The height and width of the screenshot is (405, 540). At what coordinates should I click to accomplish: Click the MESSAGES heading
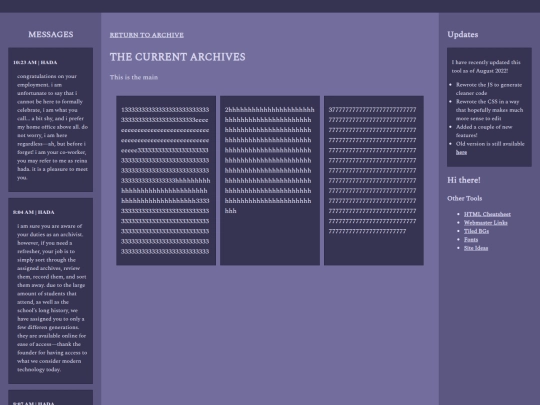click(51, 34)
